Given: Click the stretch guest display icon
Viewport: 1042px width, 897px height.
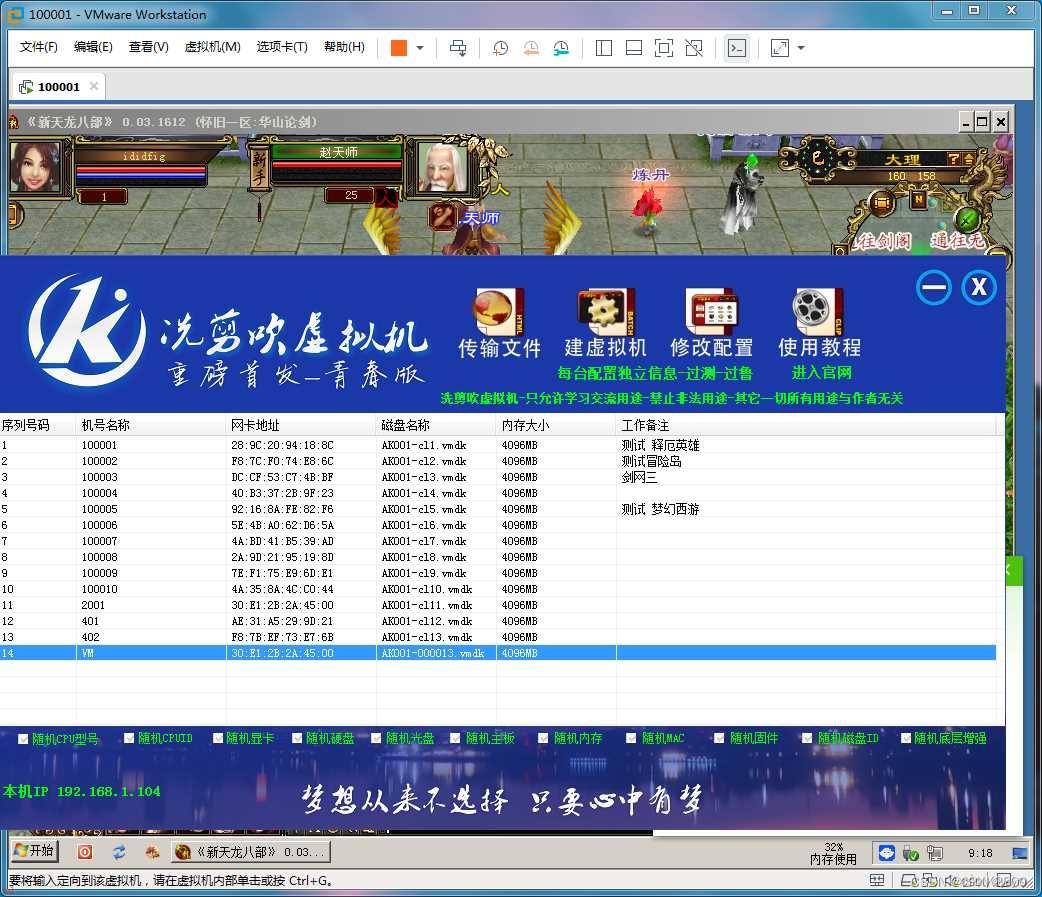Looking at the screenshot, I should coord(780,48).
